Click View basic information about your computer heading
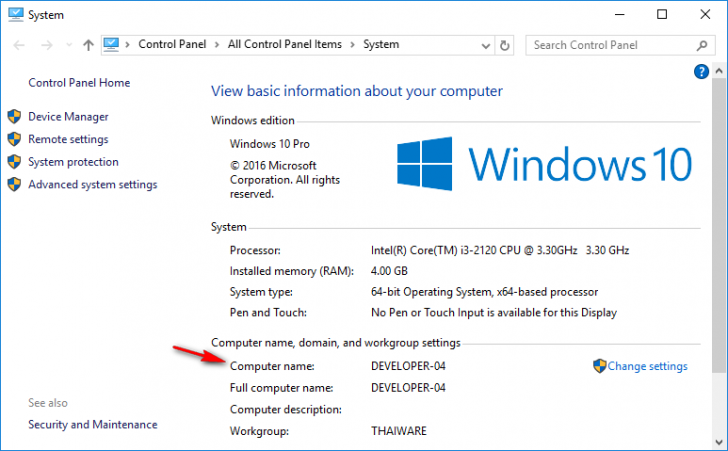728x451 pixels. pos(357,91)
